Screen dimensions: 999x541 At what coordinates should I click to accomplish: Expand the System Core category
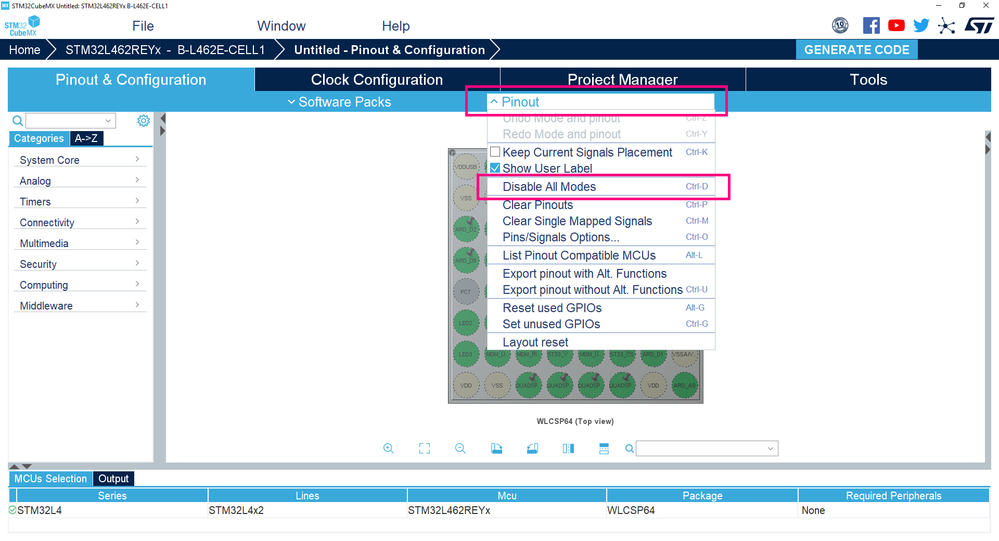coord(80,160)
